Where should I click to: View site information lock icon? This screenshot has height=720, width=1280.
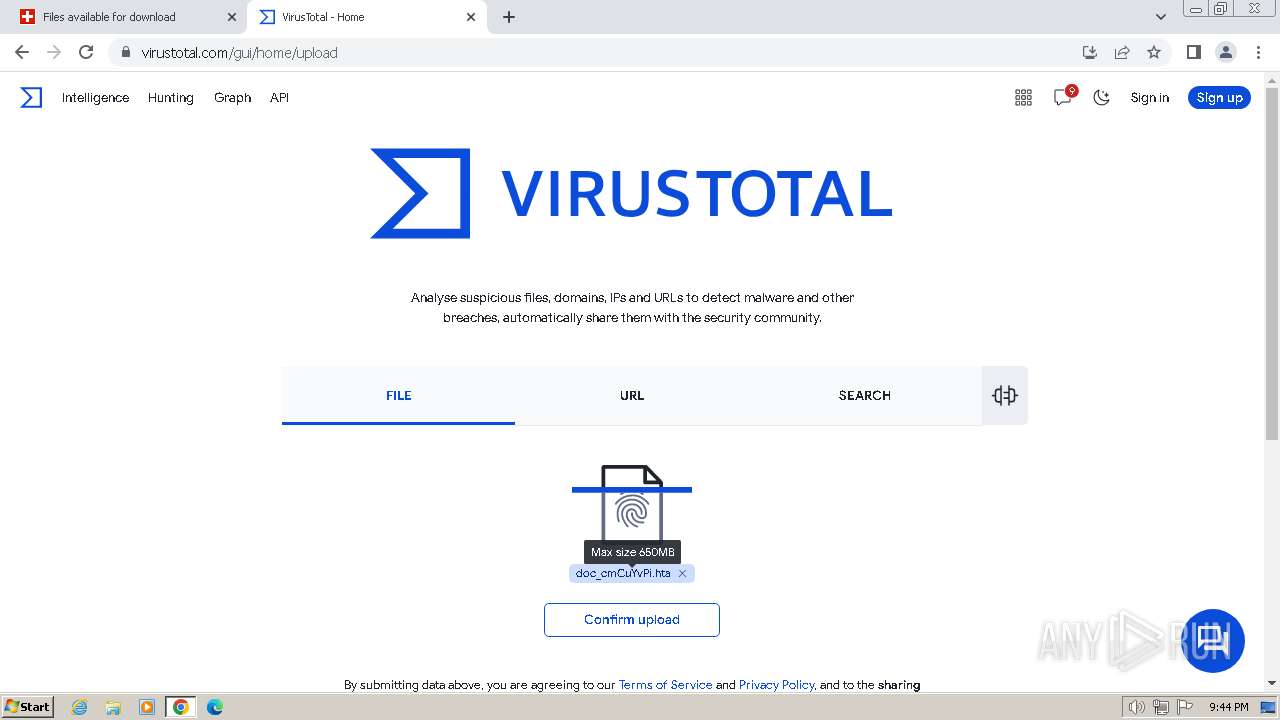pos(125,52)
